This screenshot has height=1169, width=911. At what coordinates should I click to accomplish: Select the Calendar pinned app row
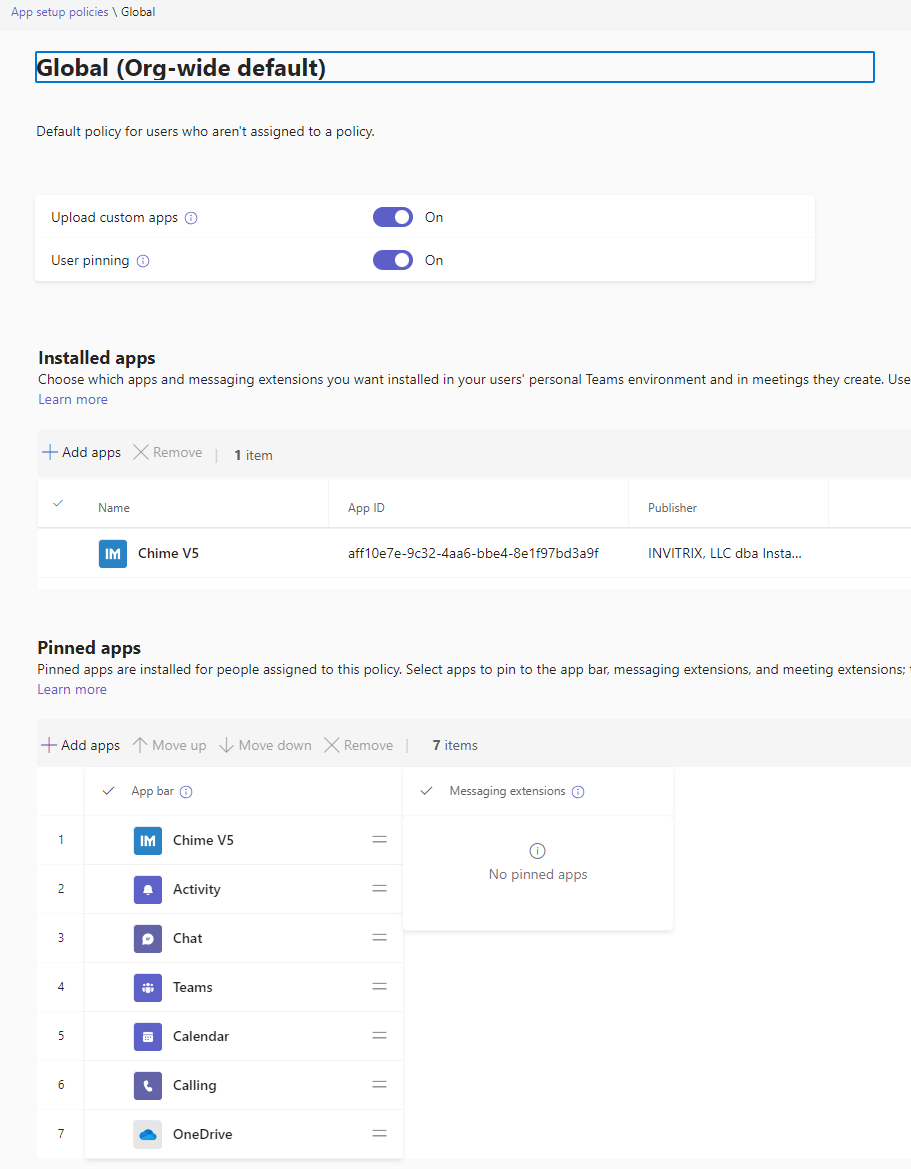(244, 1036)
